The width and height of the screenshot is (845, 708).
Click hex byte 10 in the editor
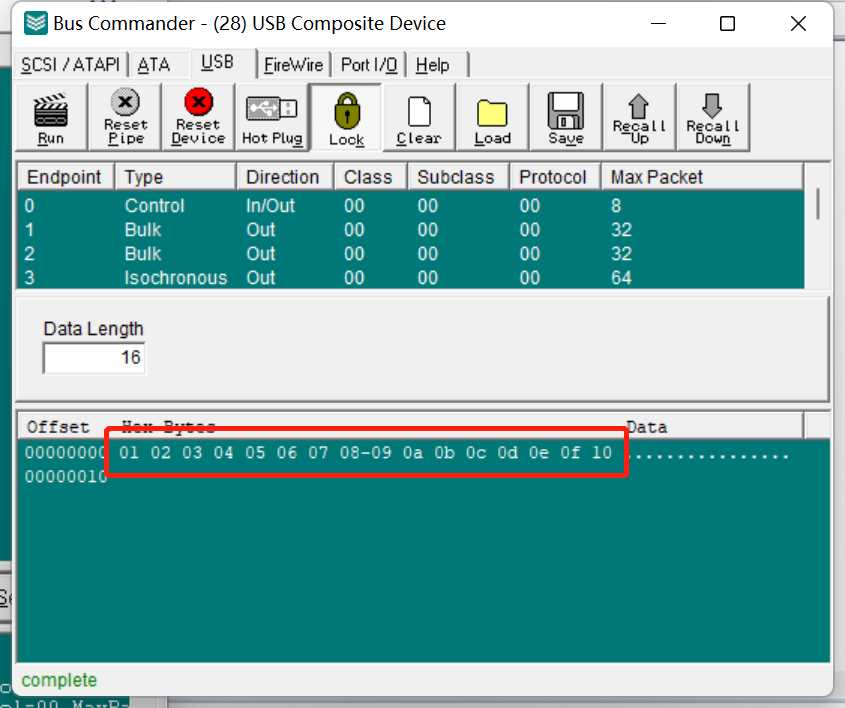click(602, 453)
